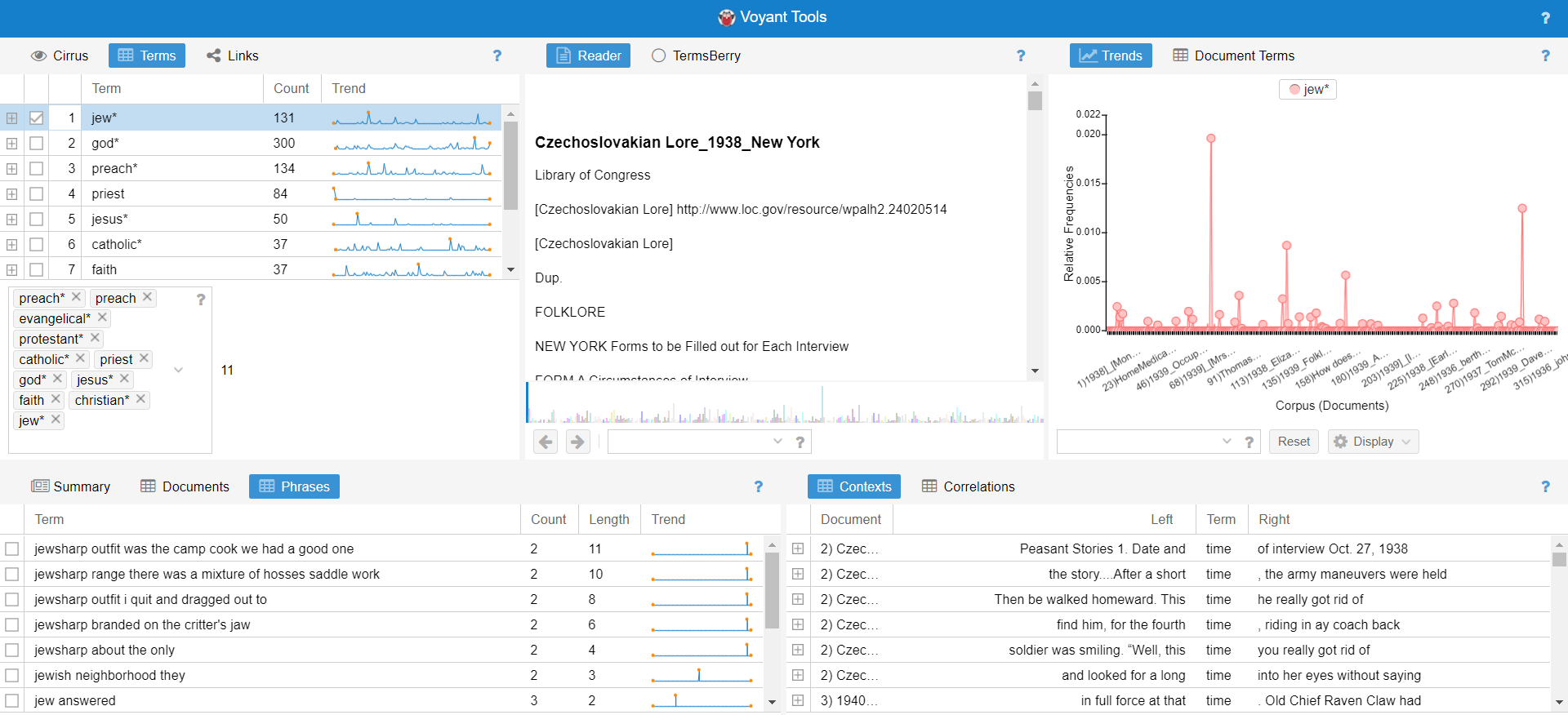Click the main Voyant help icon

[x=1545, y=18]
